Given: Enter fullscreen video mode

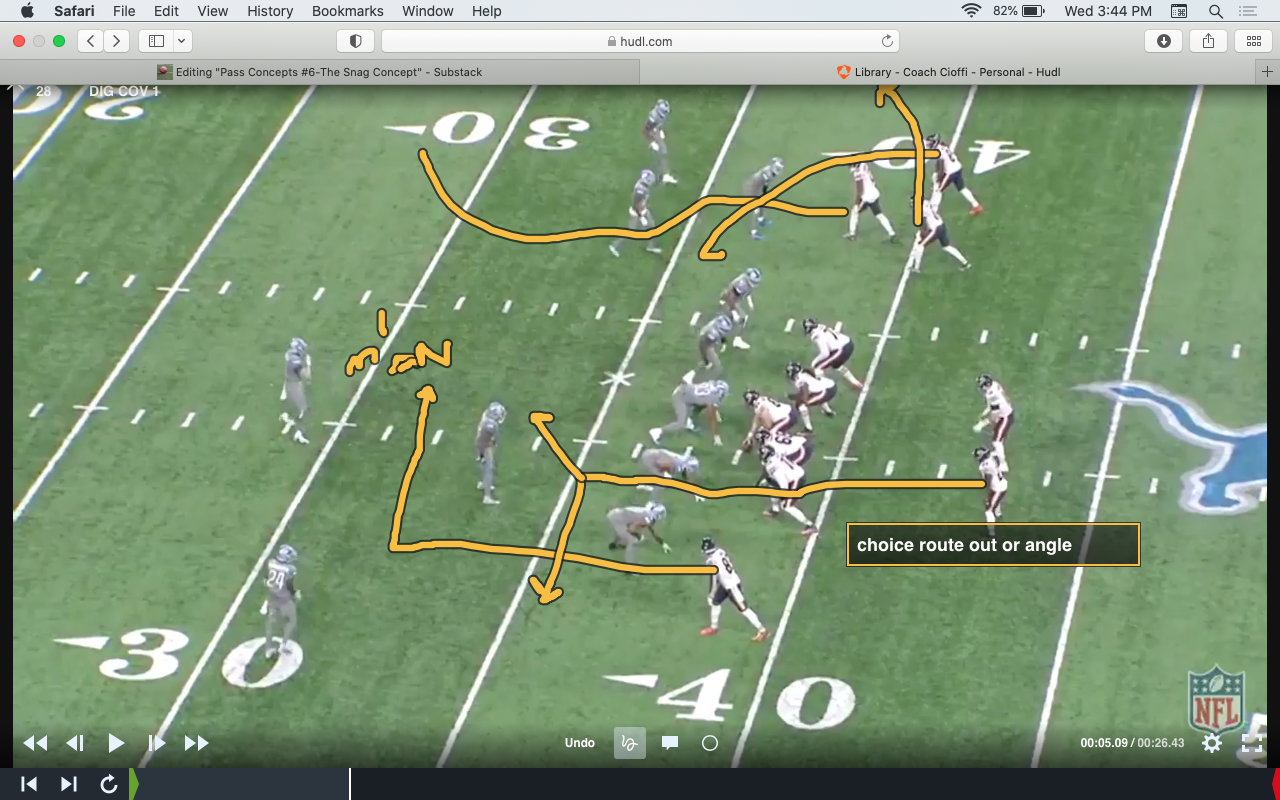Looking at the screenshot, I should coord(1252,743).
